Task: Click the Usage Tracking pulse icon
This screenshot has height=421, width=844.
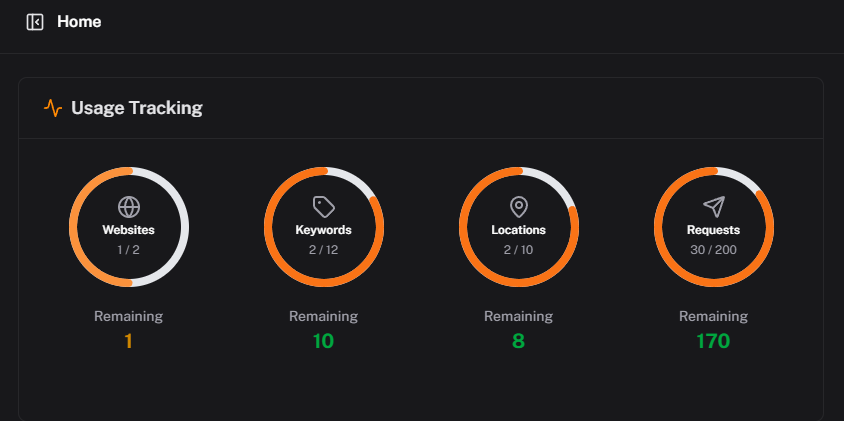Action: [x=53, y=108]
